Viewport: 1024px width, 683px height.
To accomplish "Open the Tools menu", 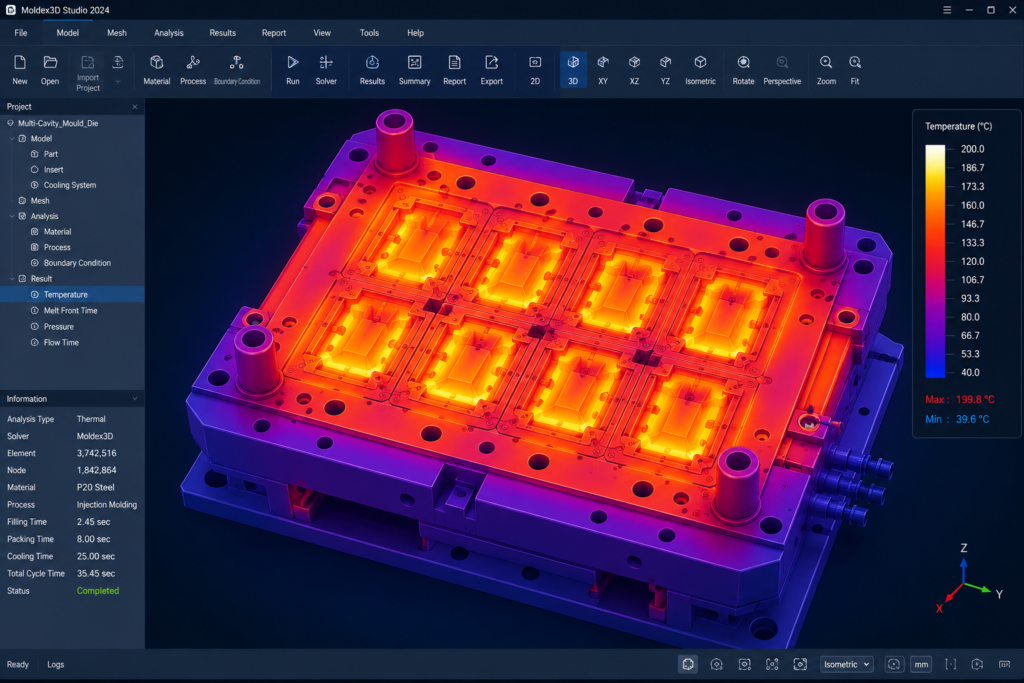I will click(x=369, y=33).
